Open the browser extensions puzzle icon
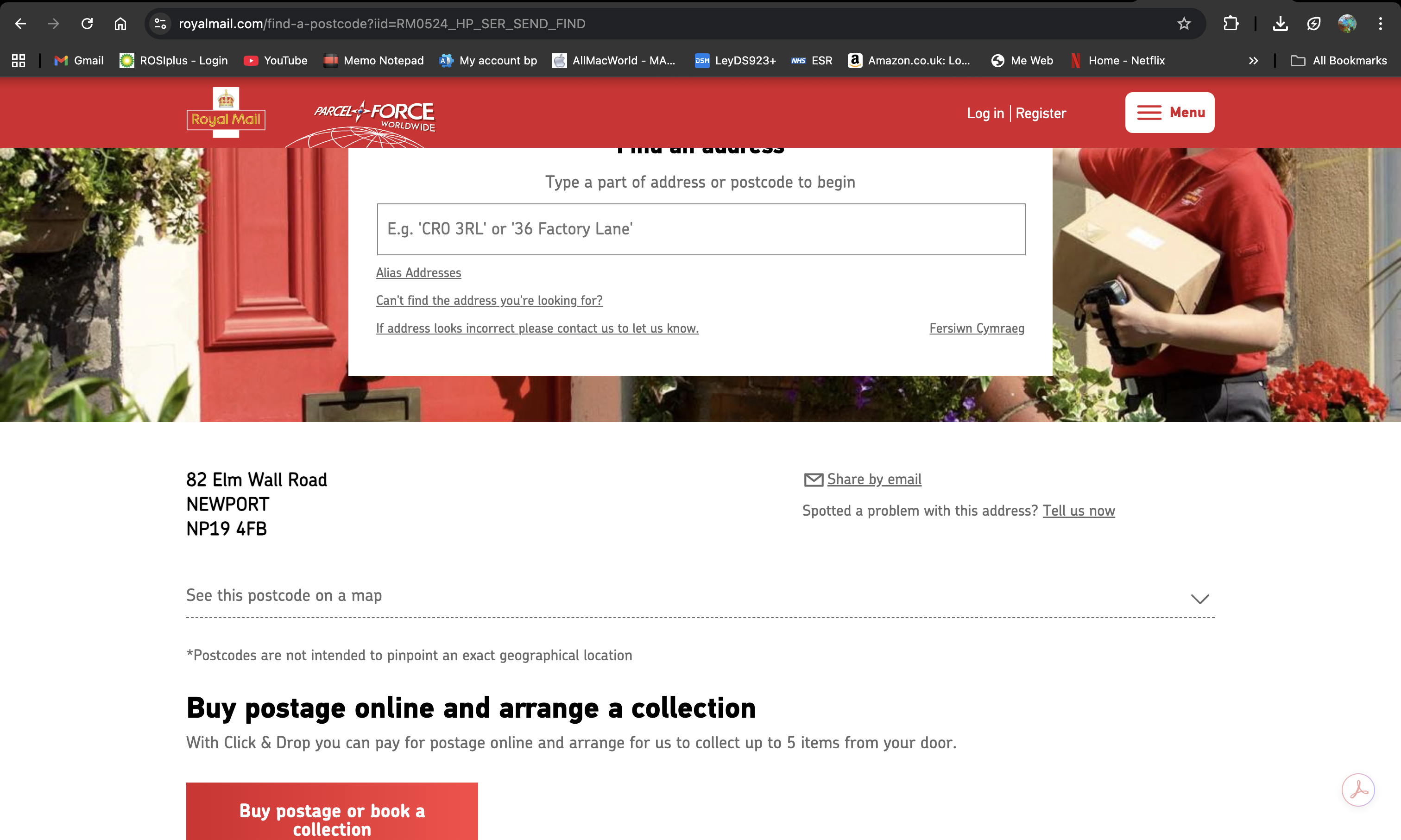 [1231, 24]
